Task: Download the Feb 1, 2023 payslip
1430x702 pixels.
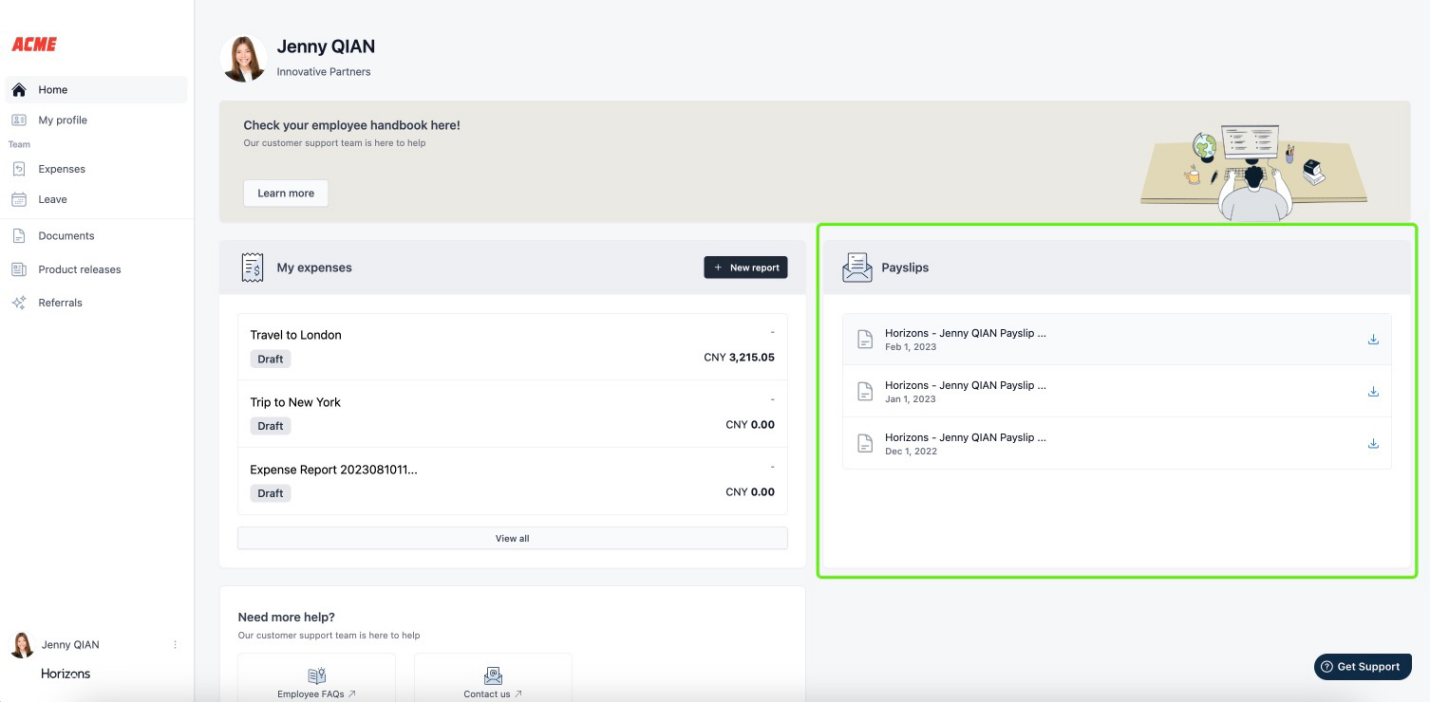Action: 1373,340
